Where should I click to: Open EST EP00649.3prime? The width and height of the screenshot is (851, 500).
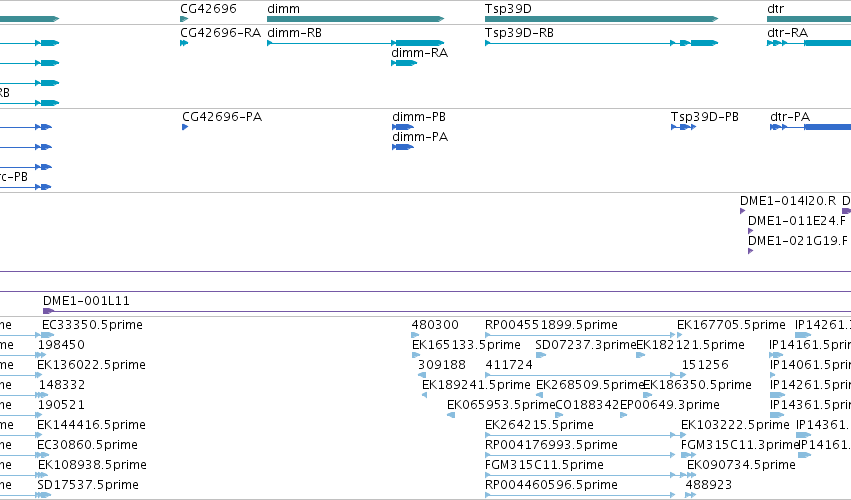click(x=670, y=405)
